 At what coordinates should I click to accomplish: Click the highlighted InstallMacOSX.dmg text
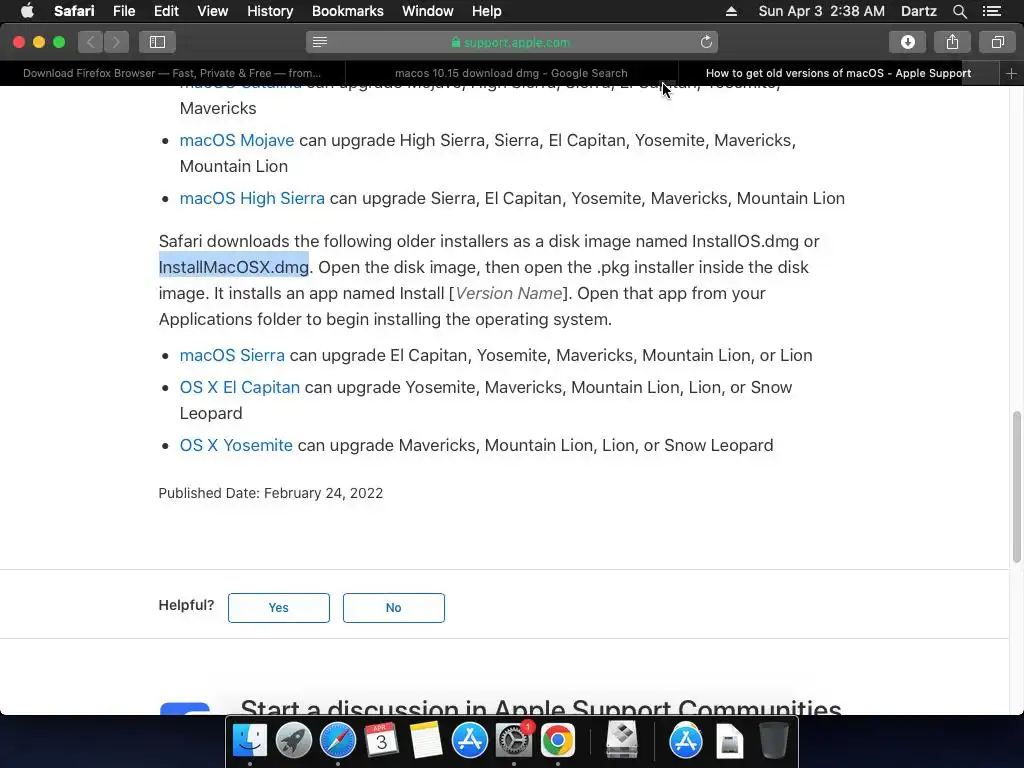[x=234, y=267]
